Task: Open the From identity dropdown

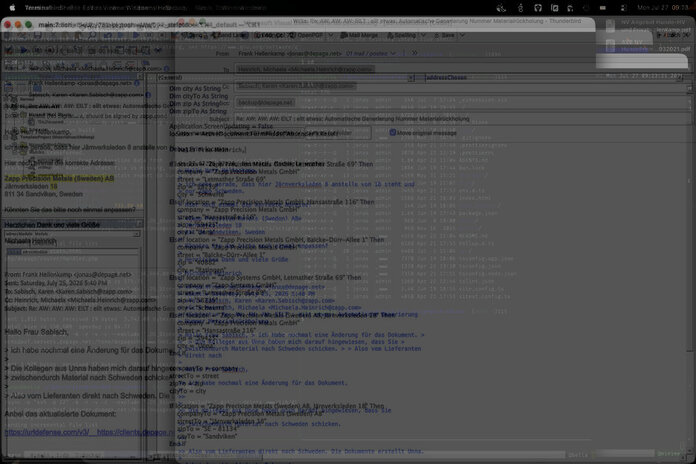Action: pyautogui.click(x=317, y=53)
